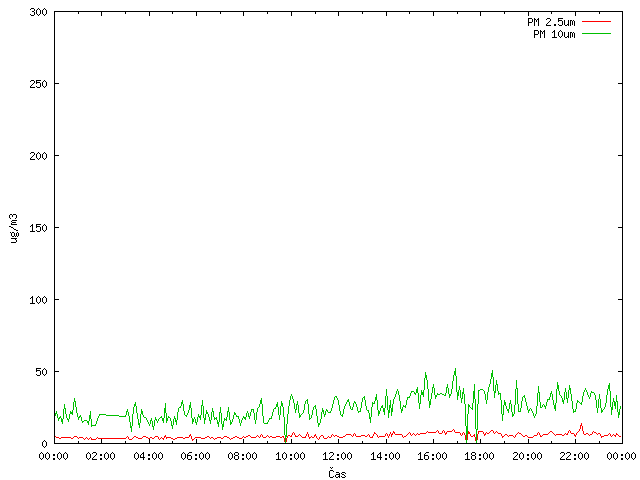Click the 04:00 time tick label
This screenshot has width=640, height=480.
click(148, 456)
